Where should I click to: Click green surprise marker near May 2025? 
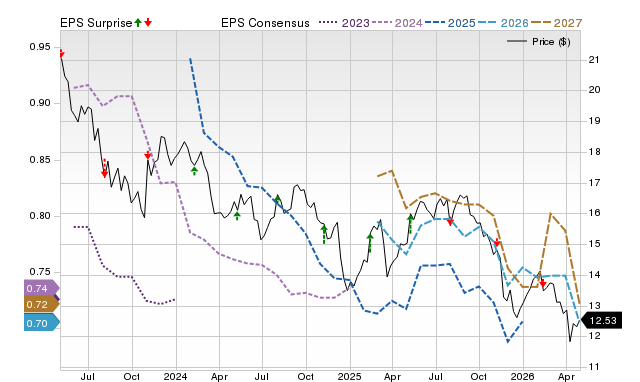pyautogui.click(x=410, y=224)
